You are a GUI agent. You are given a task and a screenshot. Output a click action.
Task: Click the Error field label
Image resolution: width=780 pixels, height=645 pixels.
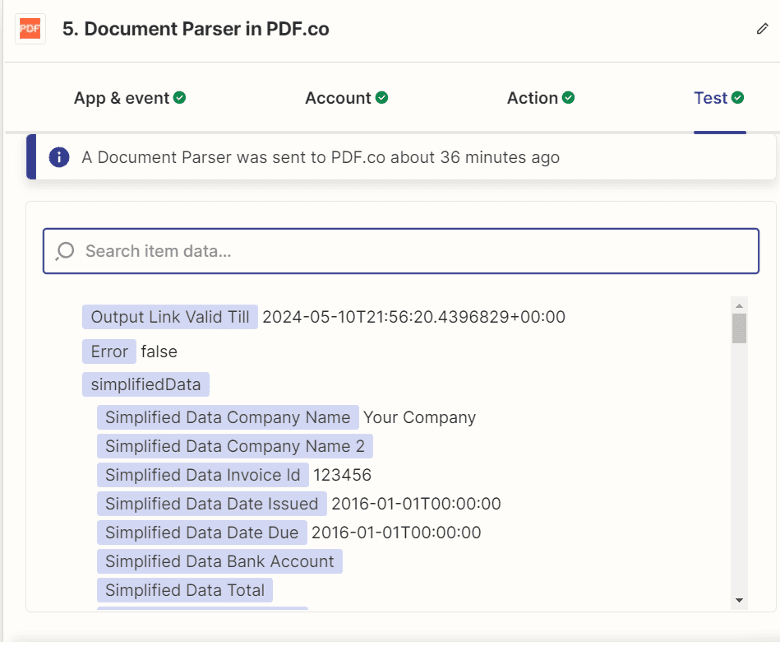click(x=109, y=352)
